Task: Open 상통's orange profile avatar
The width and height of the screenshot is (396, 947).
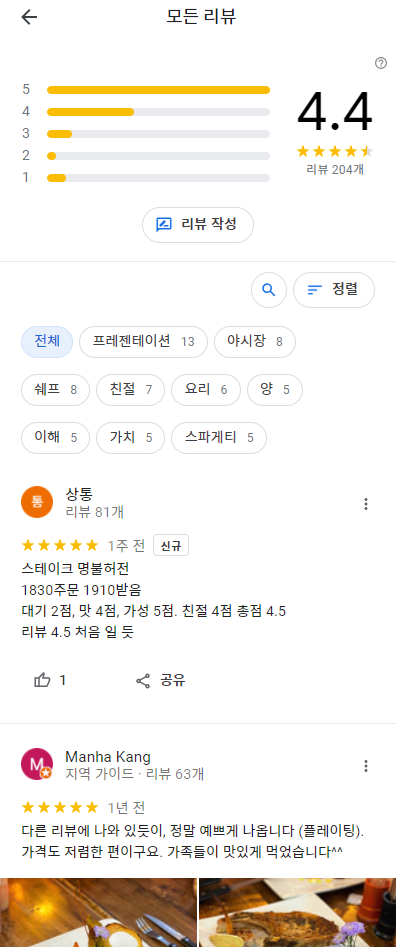Action: pos(37,502)
